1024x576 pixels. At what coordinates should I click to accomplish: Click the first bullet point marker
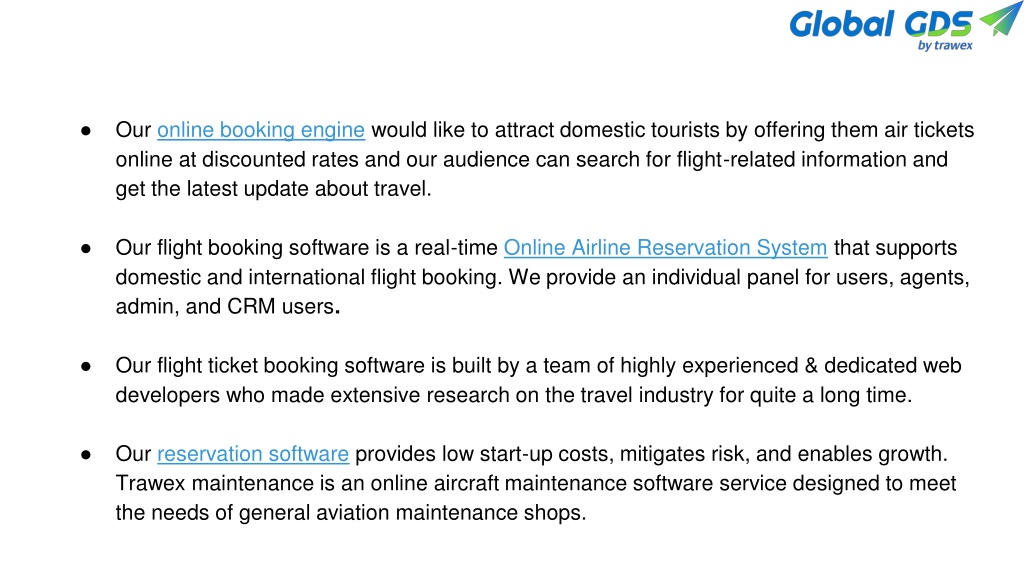coord(86,131)
